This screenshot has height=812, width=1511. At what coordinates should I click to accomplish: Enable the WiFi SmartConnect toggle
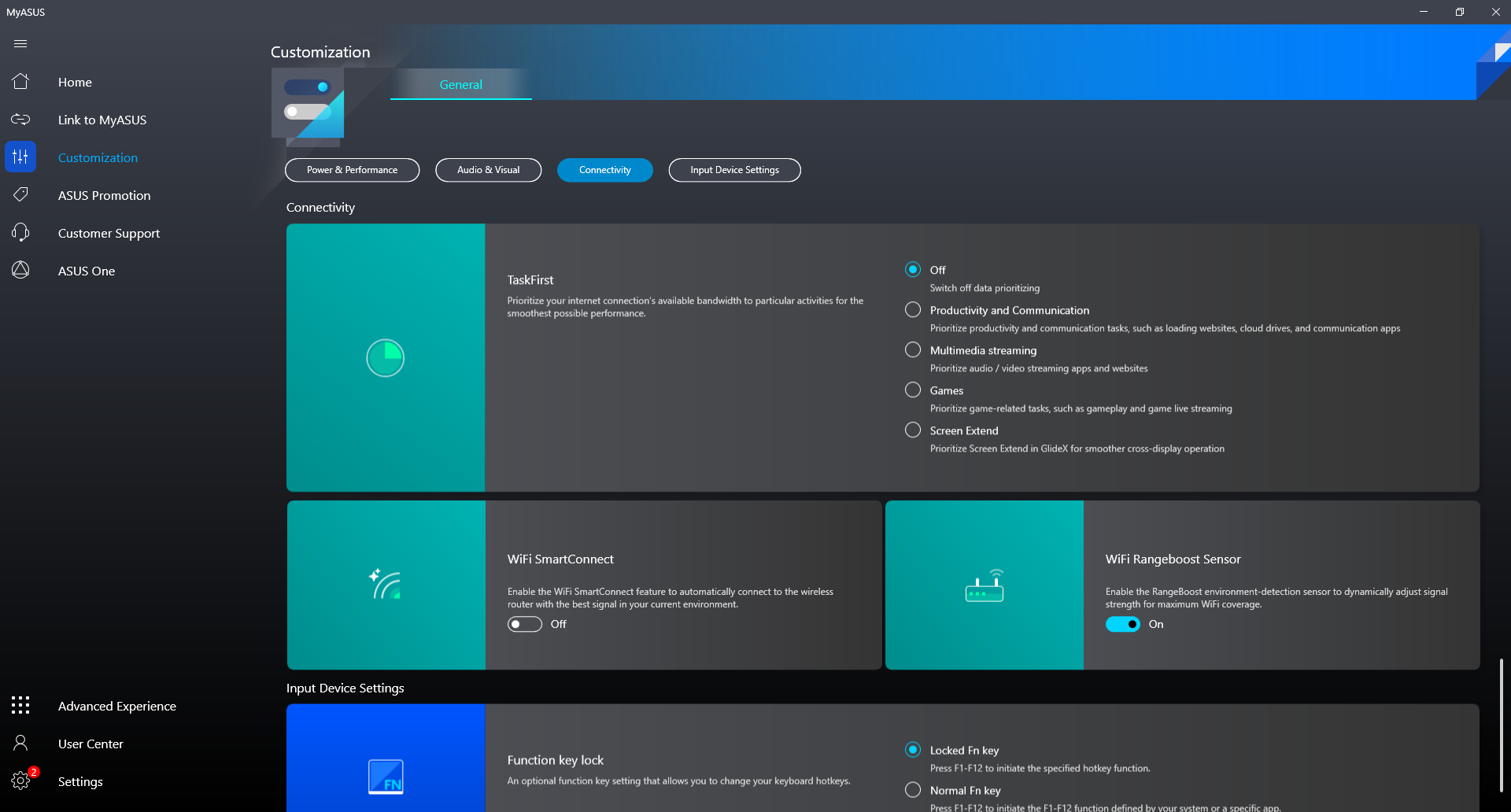525,624
